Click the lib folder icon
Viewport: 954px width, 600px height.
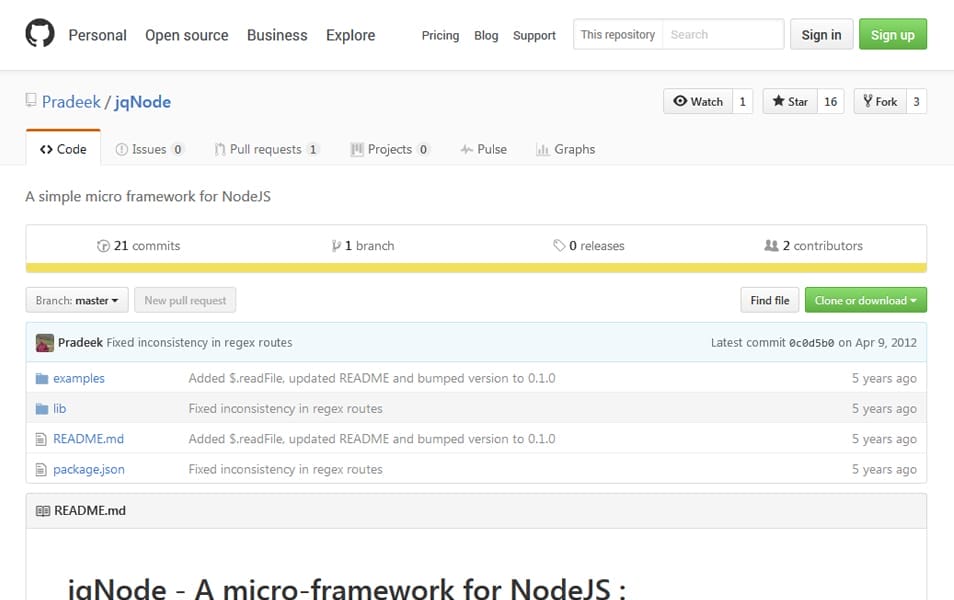(x=40, y=408)
